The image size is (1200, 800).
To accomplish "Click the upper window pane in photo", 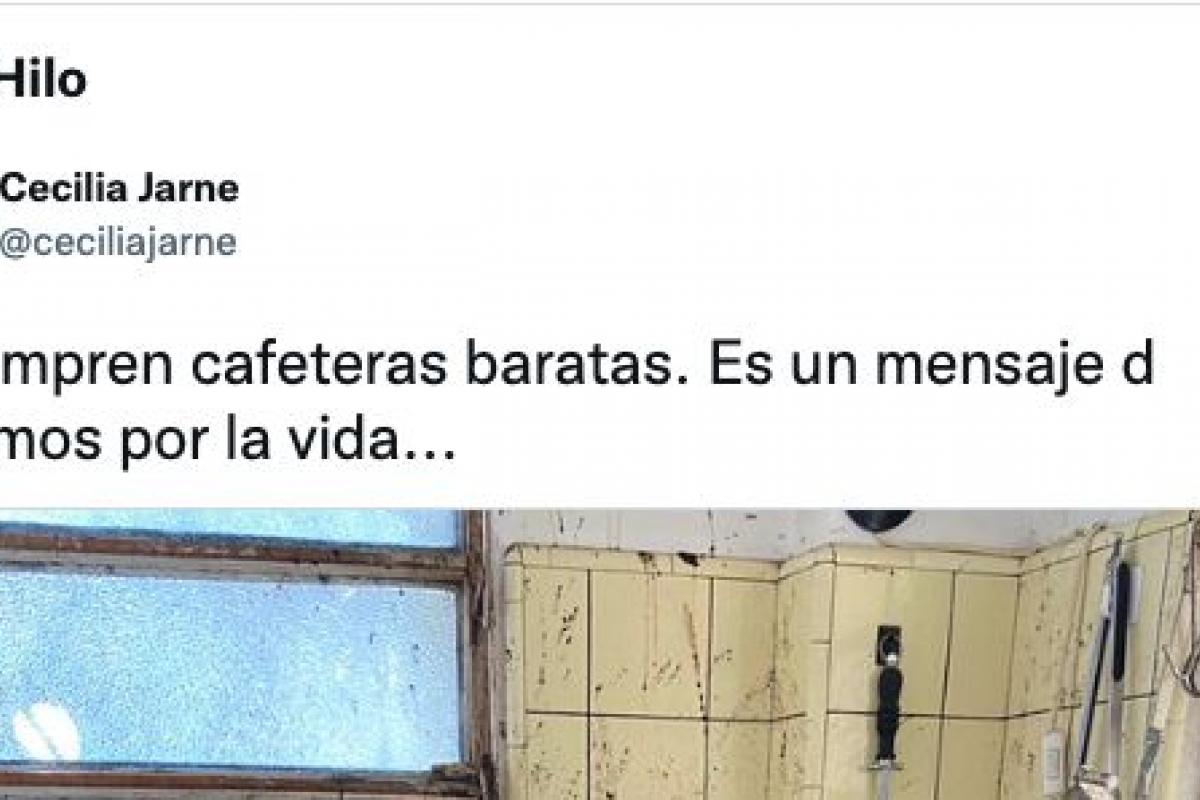I will (x=230, y=527).
